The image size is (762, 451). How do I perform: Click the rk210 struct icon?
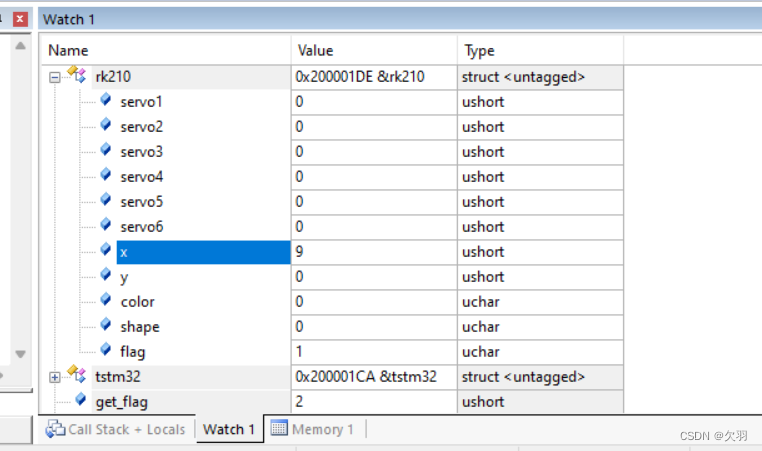77,74
